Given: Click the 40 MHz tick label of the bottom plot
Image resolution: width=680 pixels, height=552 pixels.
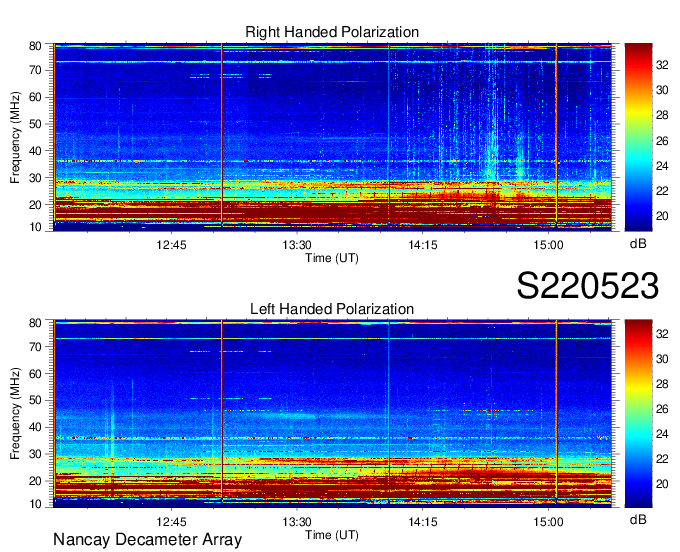Looking at the screenshot, I should pyautogui.click(x=35, y=427).
